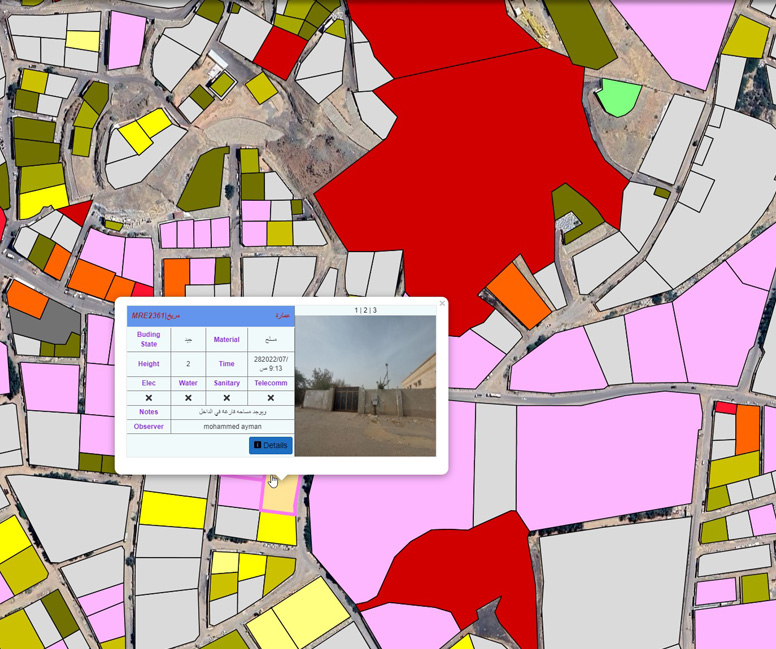Show photo number 1 in popup

click(356, 311)
